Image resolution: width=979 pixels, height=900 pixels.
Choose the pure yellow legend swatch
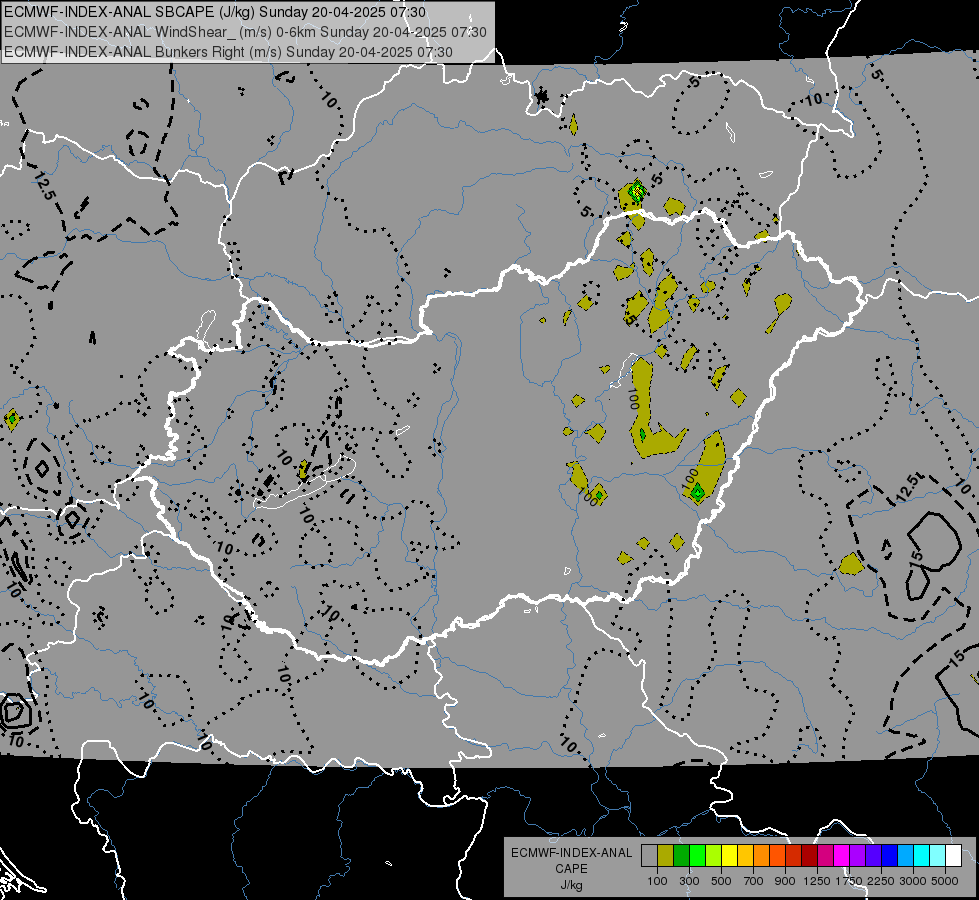[729, 855]
